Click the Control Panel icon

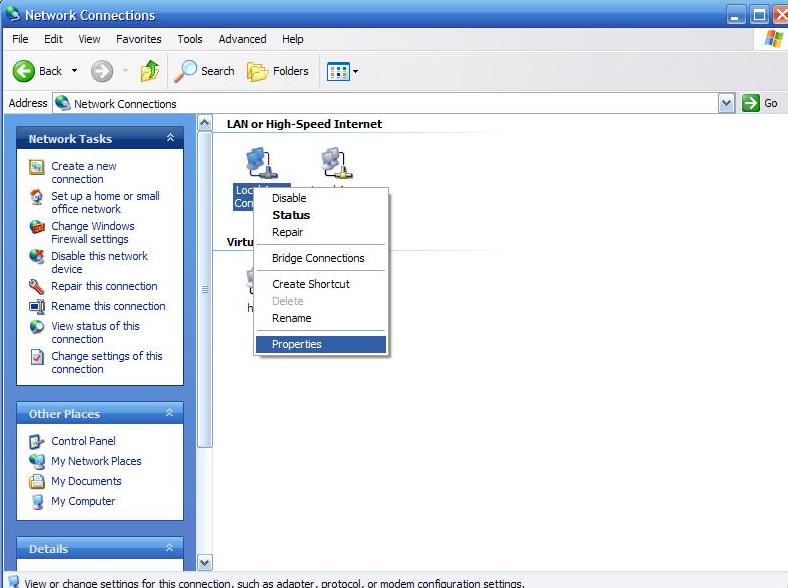tap(37, 441)
